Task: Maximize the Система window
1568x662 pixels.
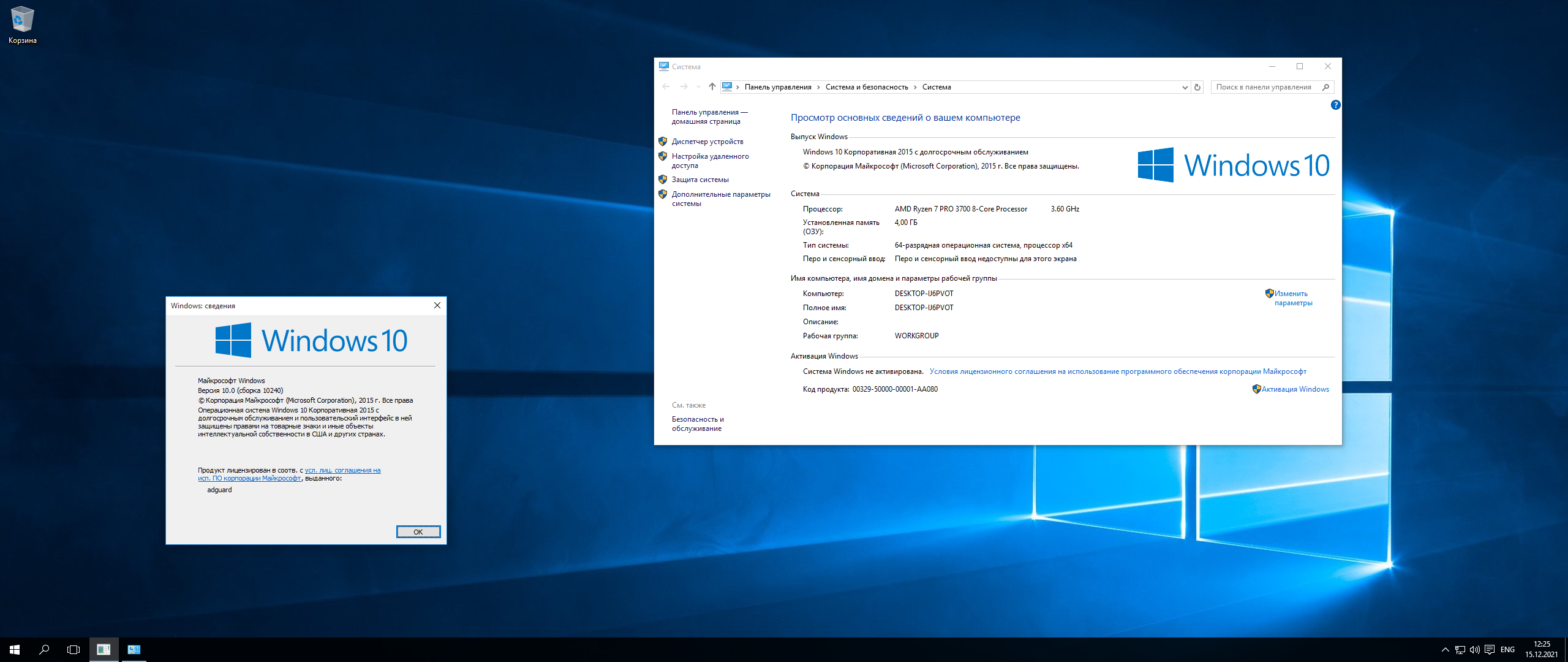Action: [1300, 66]
